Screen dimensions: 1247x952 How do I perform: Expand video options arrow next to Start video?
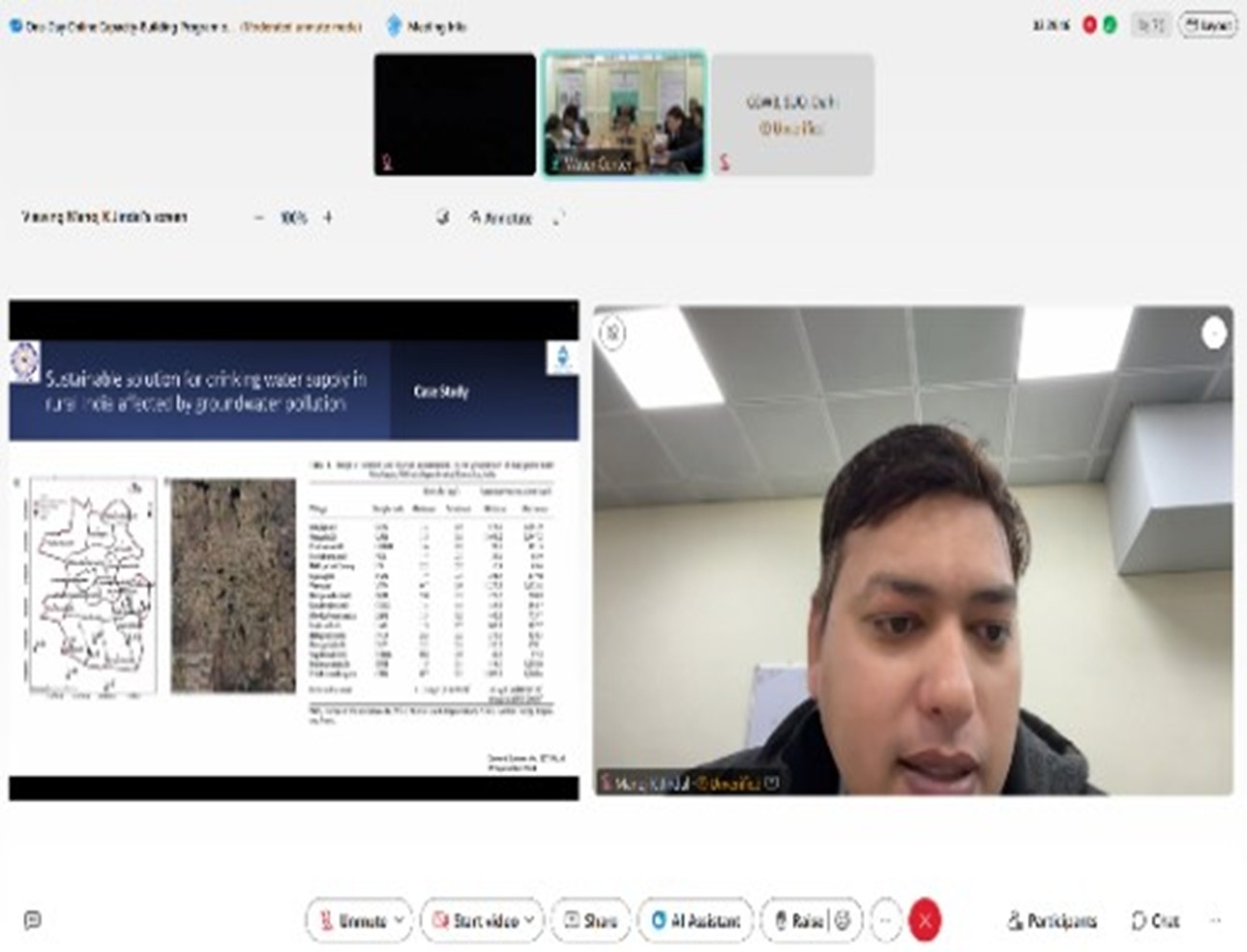pos(530,920)
